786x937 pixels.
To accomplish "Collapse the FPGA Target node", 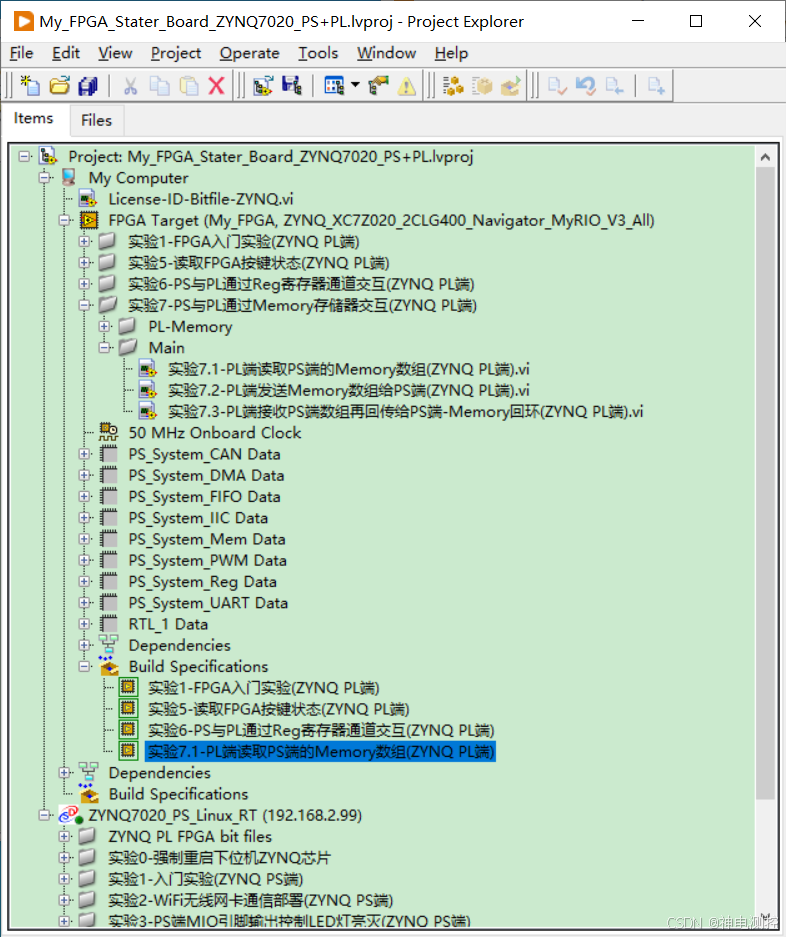I will pyautogui.click(x=65, y=221).
